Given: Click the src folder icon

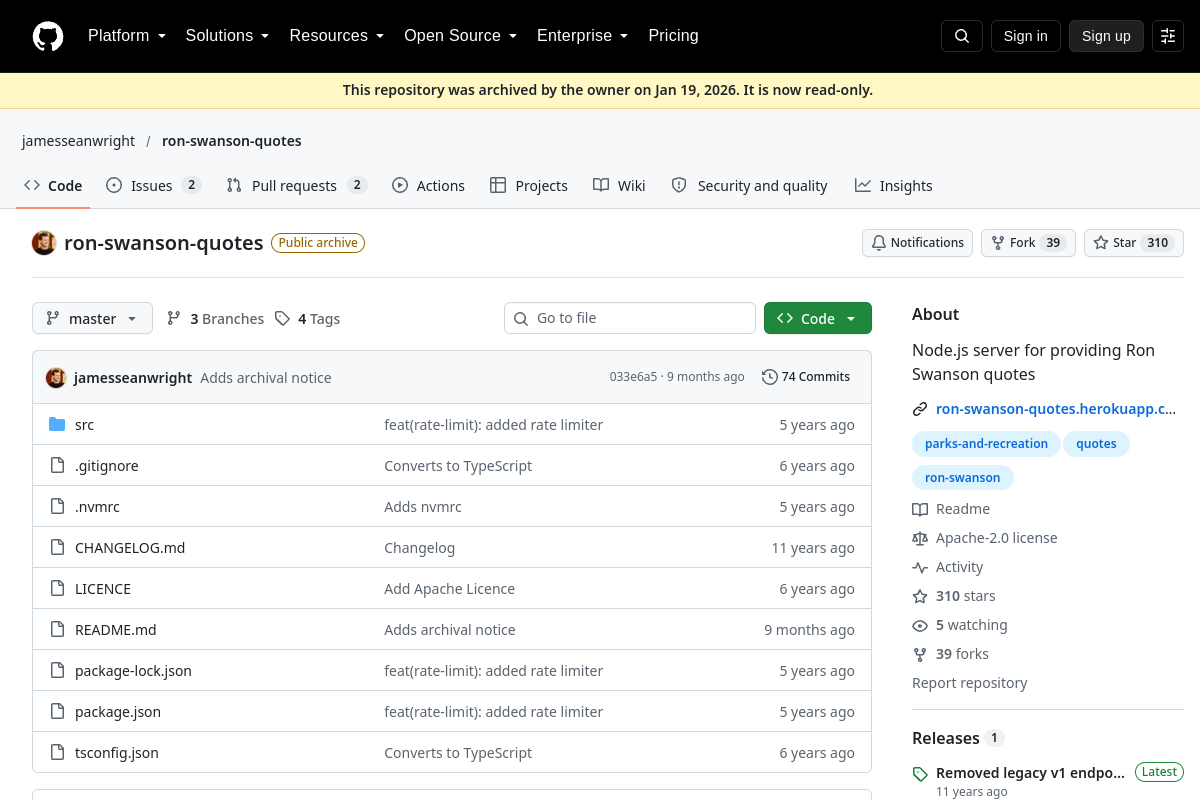Looking at the screenshot, I should click(57, 425).
